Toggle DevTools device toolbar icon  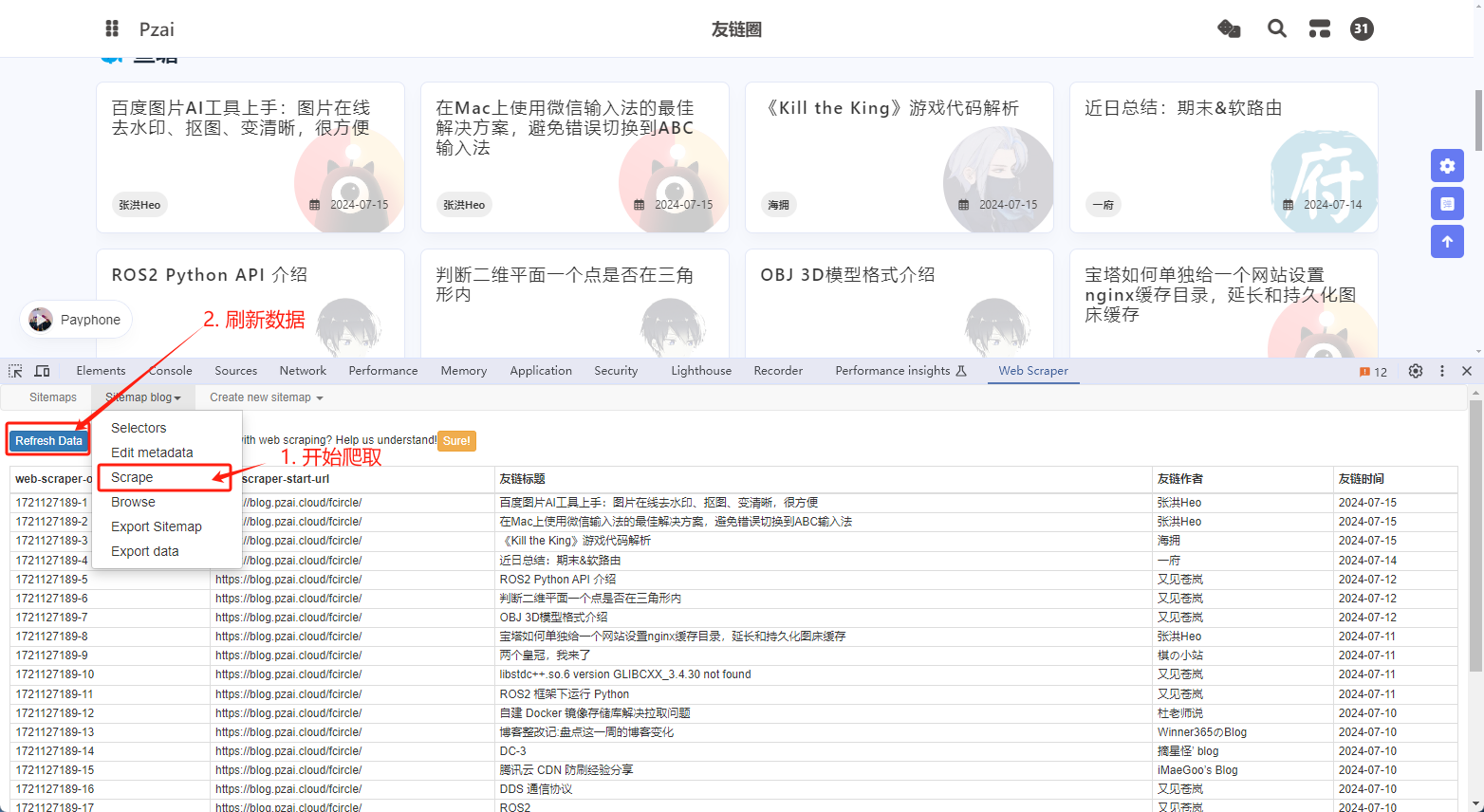point(42,371)
